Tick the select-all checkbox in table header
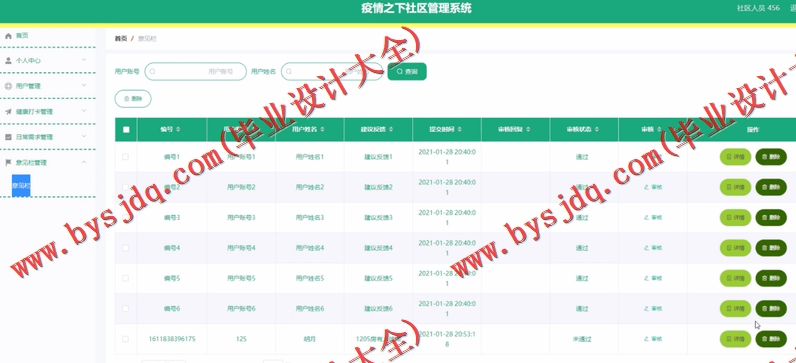The height and width of the screenshot is (363, 796). pos(126,130)
